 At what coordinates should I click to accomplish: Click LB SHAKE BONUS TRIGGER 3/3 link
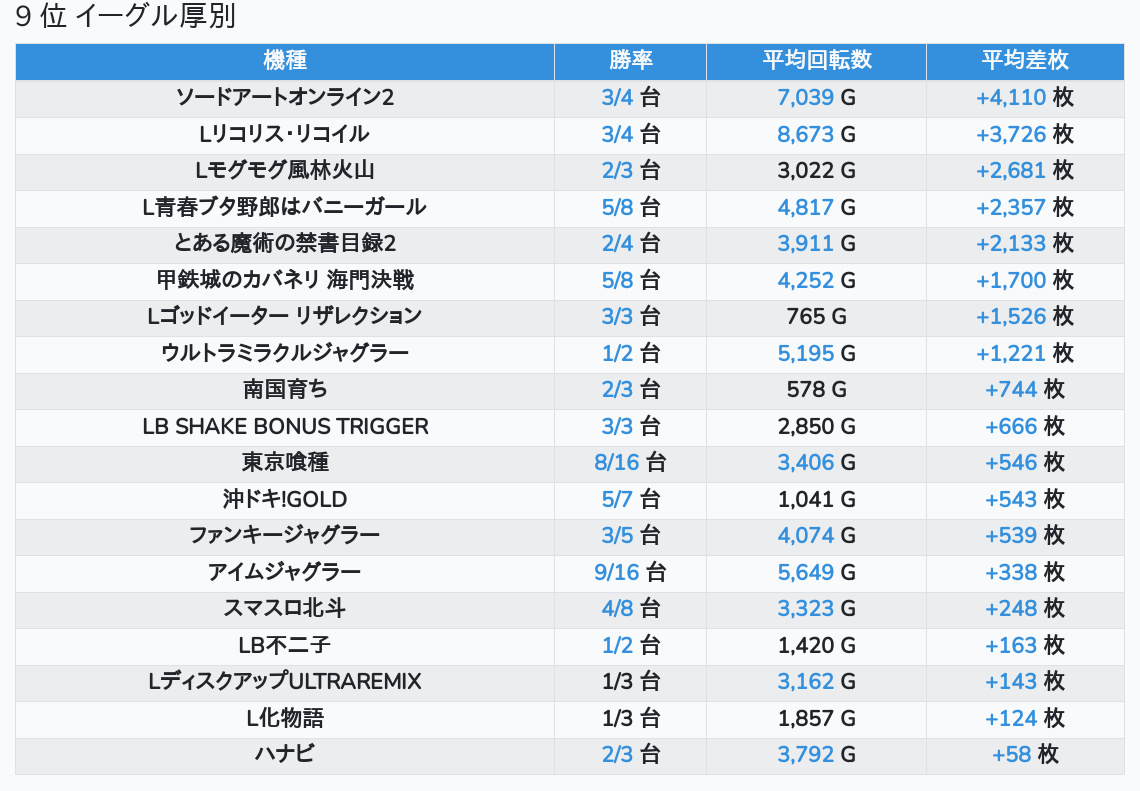(x=617, y=426)
